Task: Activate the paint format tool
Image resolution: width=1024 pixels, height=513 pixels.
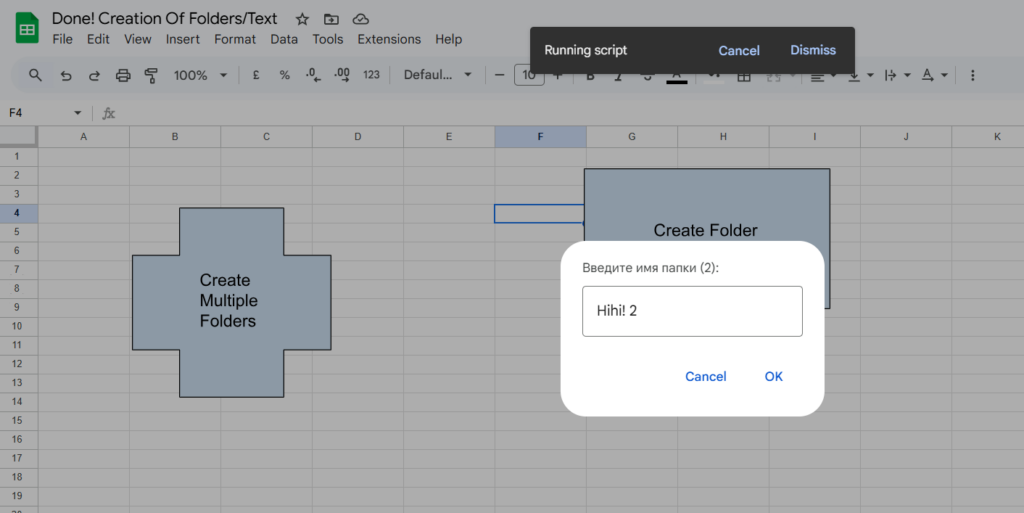Action: point(152,75)
